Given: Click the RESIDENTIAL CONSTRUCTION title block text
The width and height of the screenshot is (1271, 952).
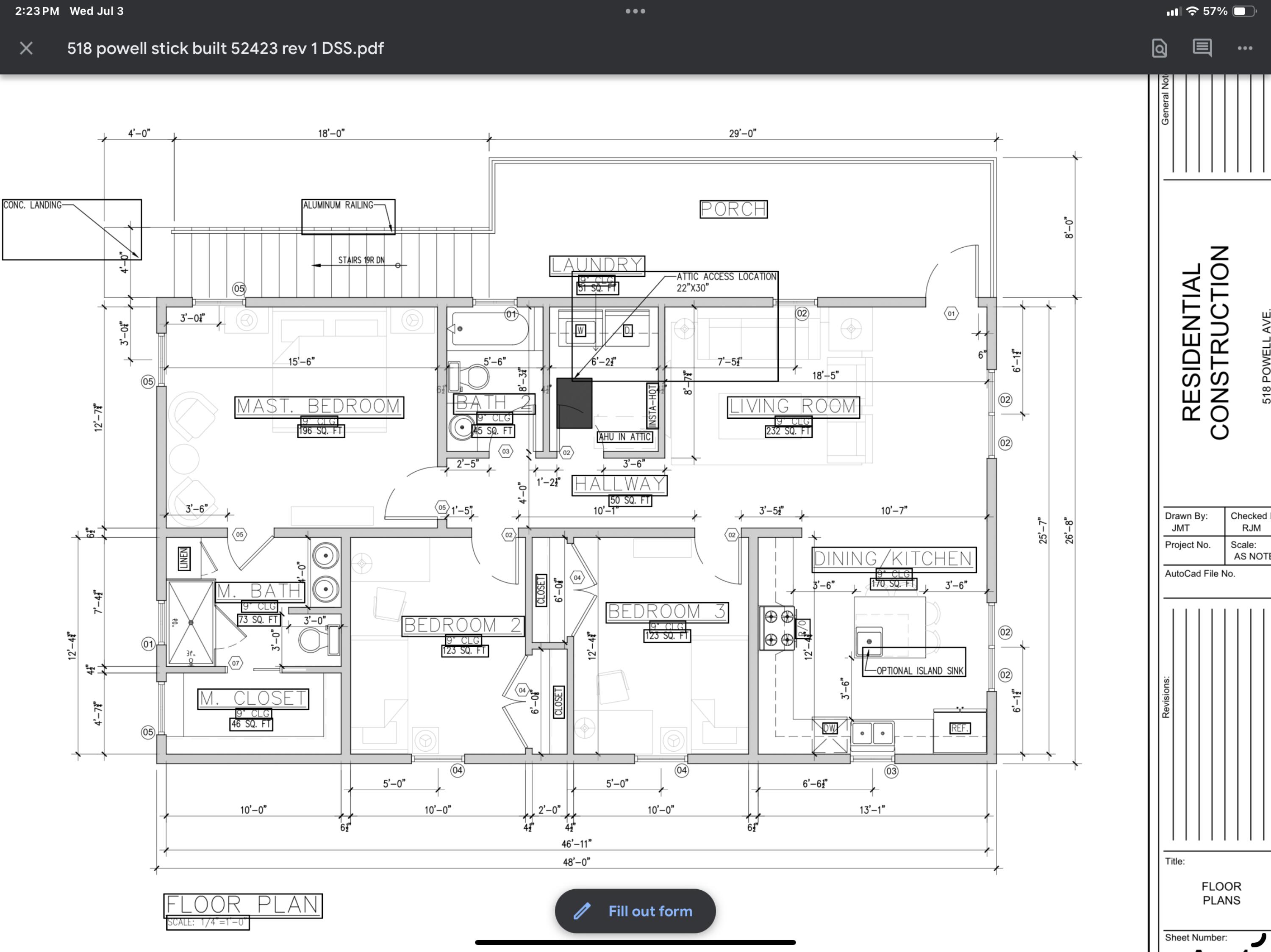Looking at the screenshot, I should [1205, 343].
